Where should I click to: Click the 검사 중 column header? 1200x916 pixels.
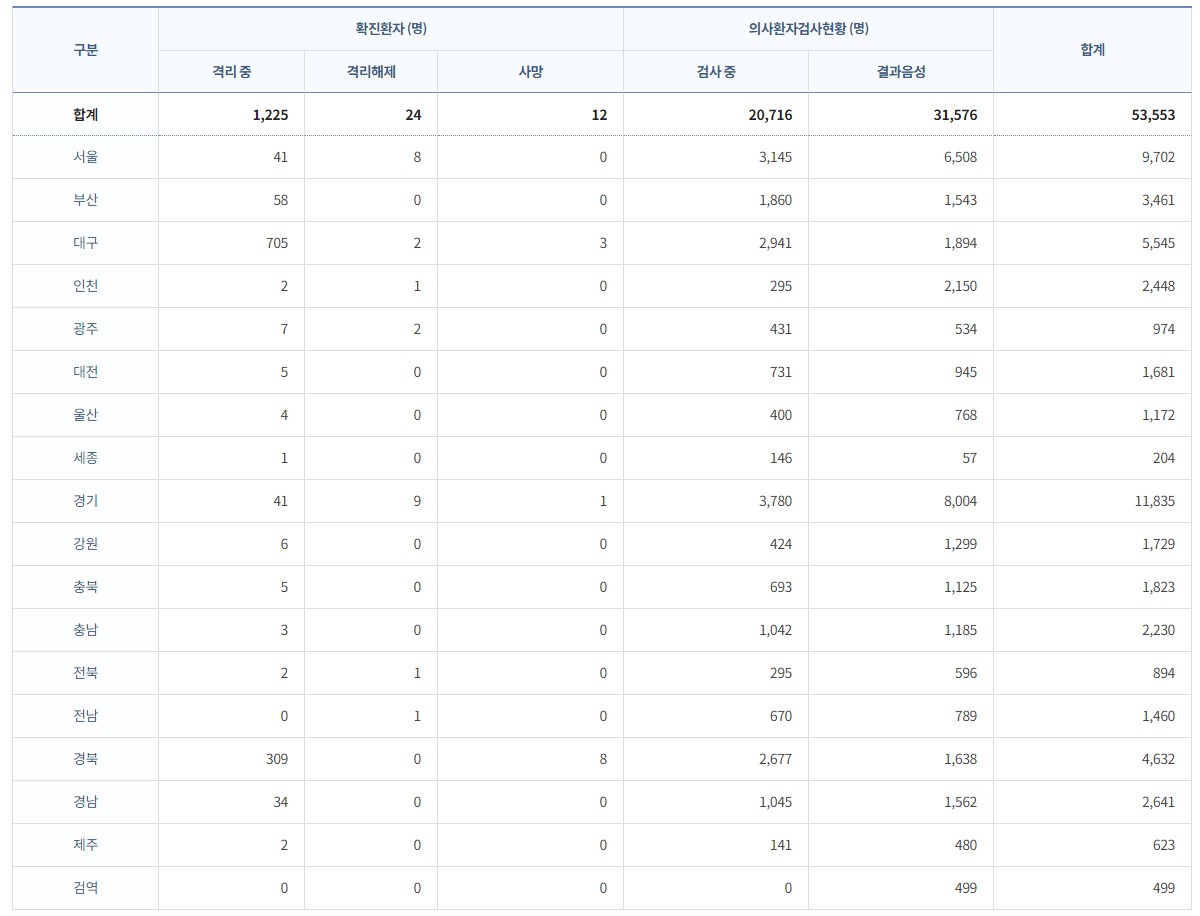click(x=716, y=72)
